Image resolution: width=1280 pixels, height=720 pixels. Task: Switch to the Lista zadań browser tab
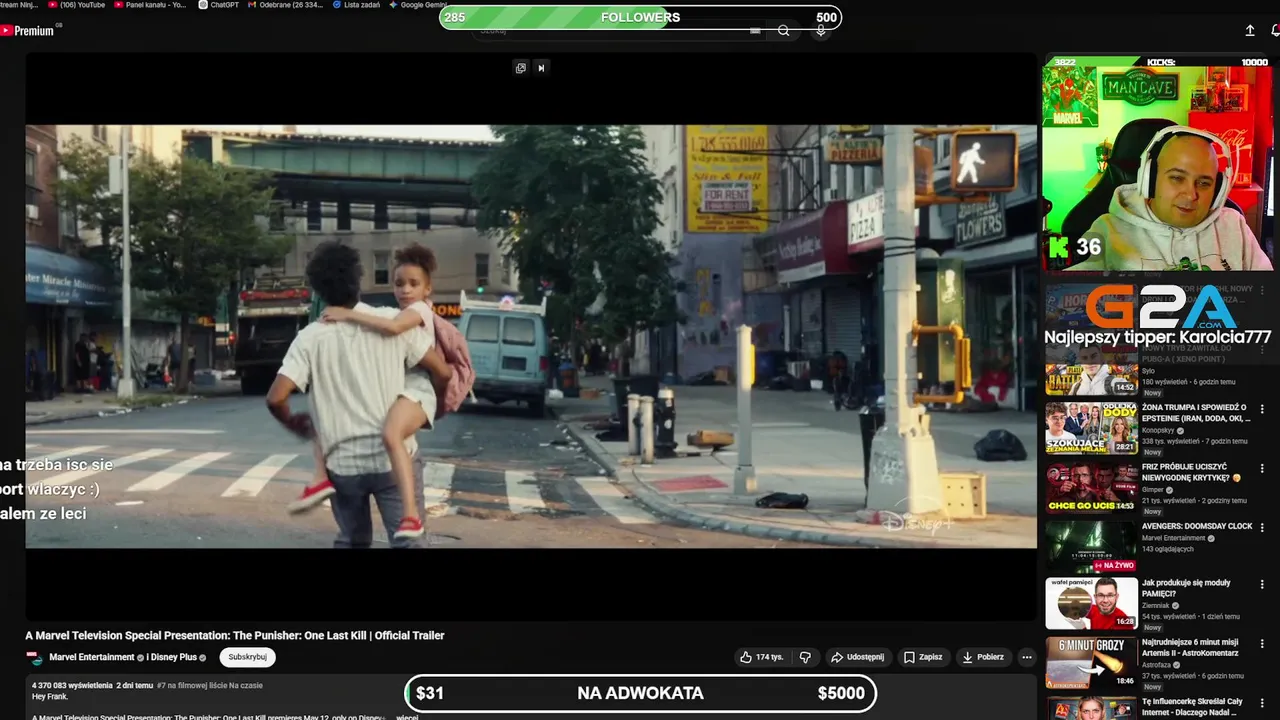(356, 5)
